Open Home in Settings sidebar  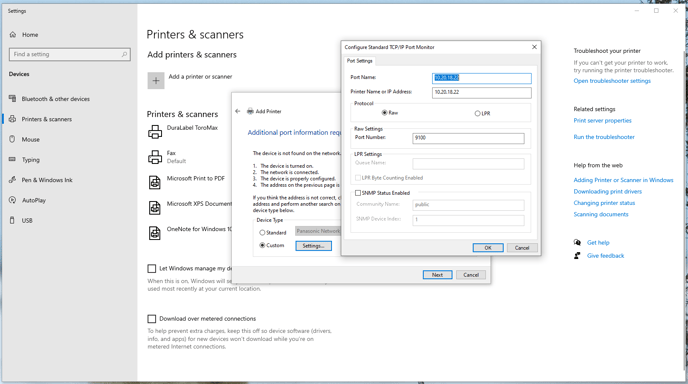pyautogui.click(x=30, y=35)
